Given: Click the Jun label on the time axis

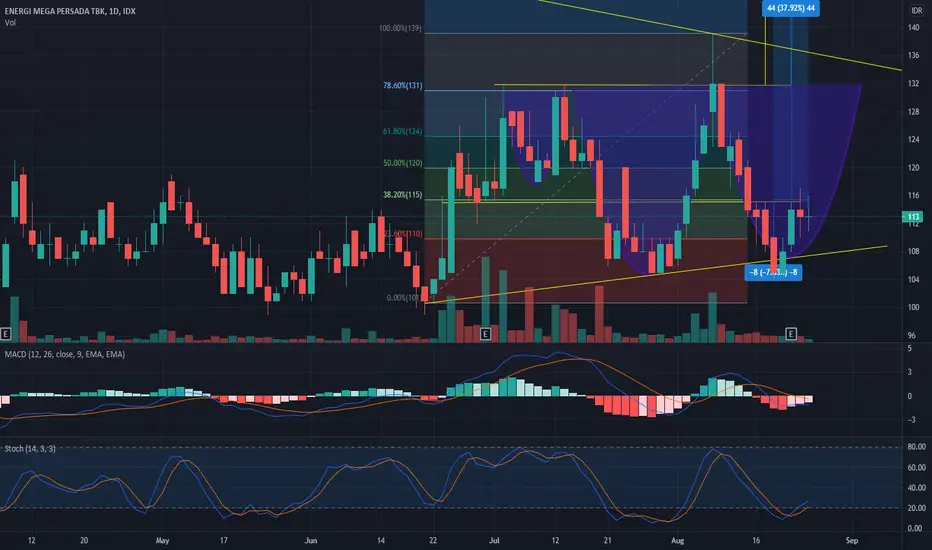Looking at the screenshot, I should click(311, 541).
